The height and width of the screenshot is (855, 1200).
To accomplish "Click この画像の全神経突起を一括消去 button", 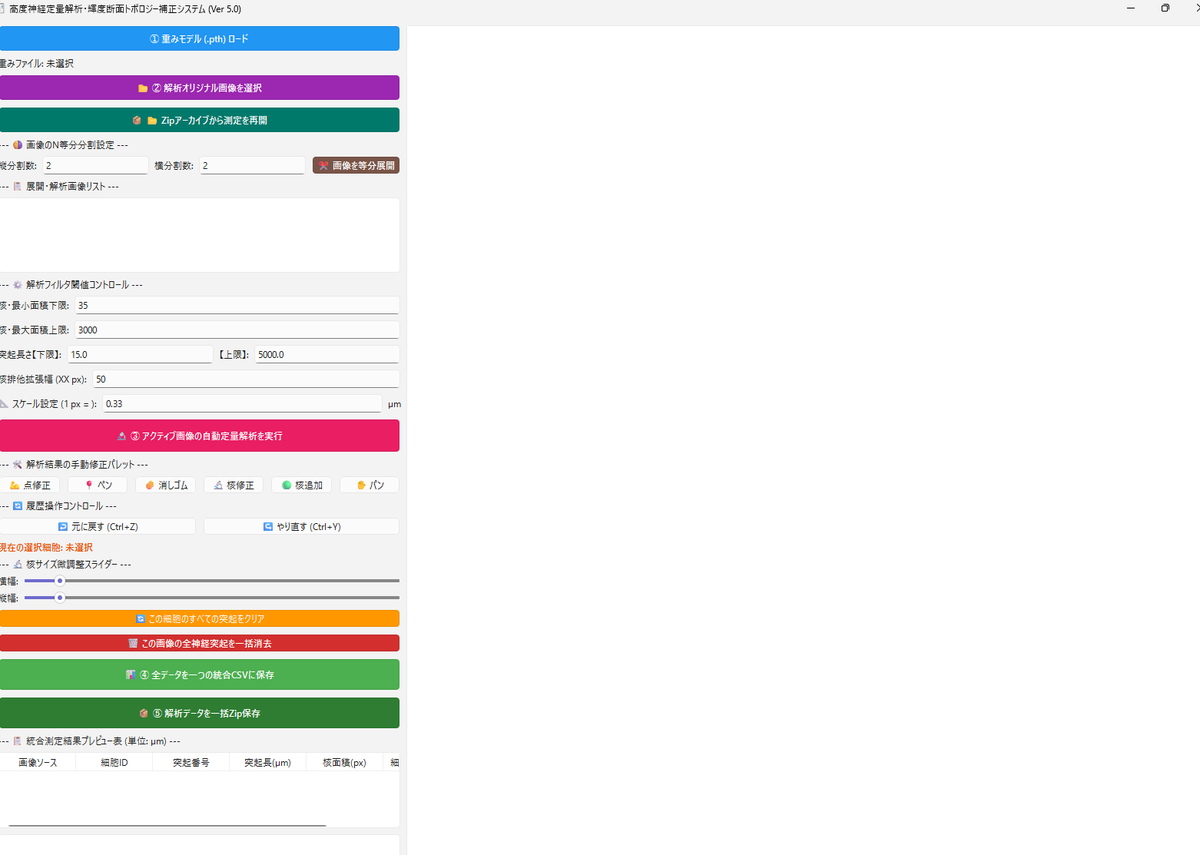I will (199, 643).
